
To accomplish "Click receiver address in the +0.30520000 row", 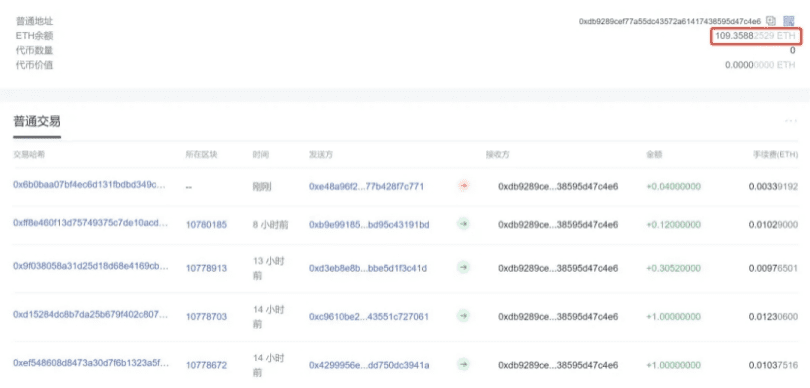I will coord(558,268).
